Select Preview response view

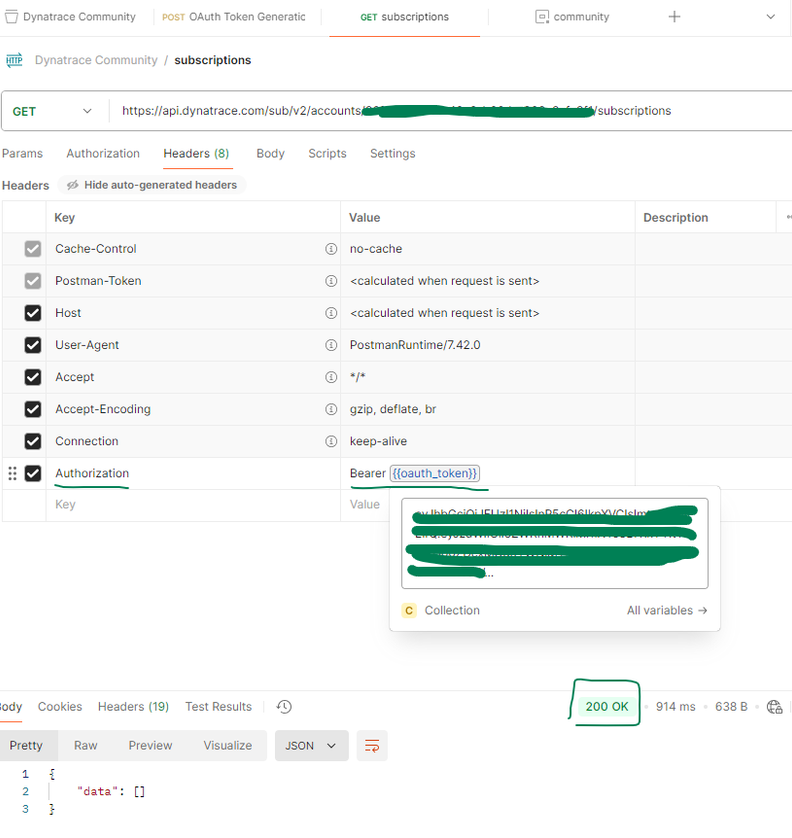coord(150,746)
